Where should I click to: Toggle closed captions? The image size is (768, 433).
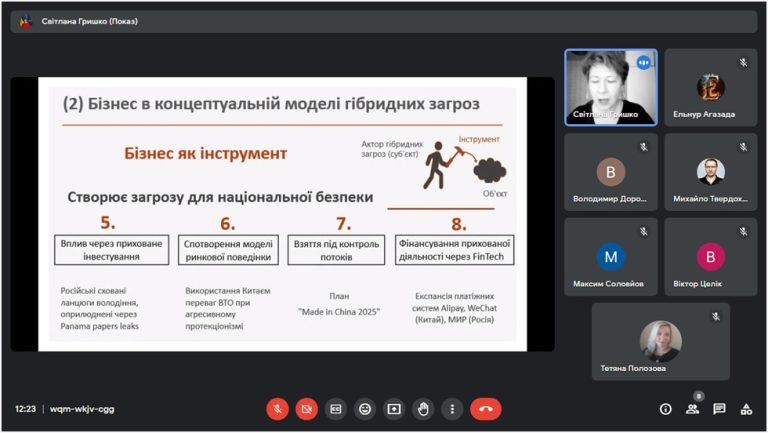pos(336,409)
